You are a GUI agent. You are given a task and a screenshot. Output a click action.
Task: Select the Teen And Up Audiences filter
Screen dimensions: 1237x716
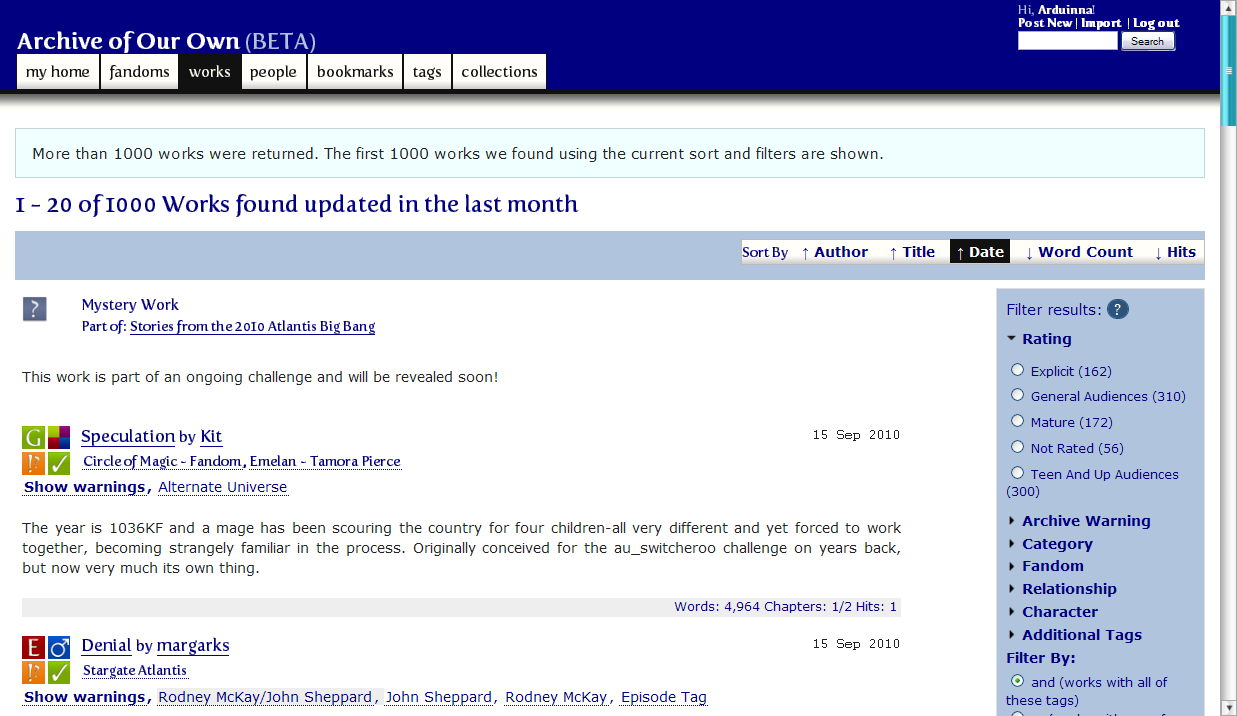(1018, 473)
